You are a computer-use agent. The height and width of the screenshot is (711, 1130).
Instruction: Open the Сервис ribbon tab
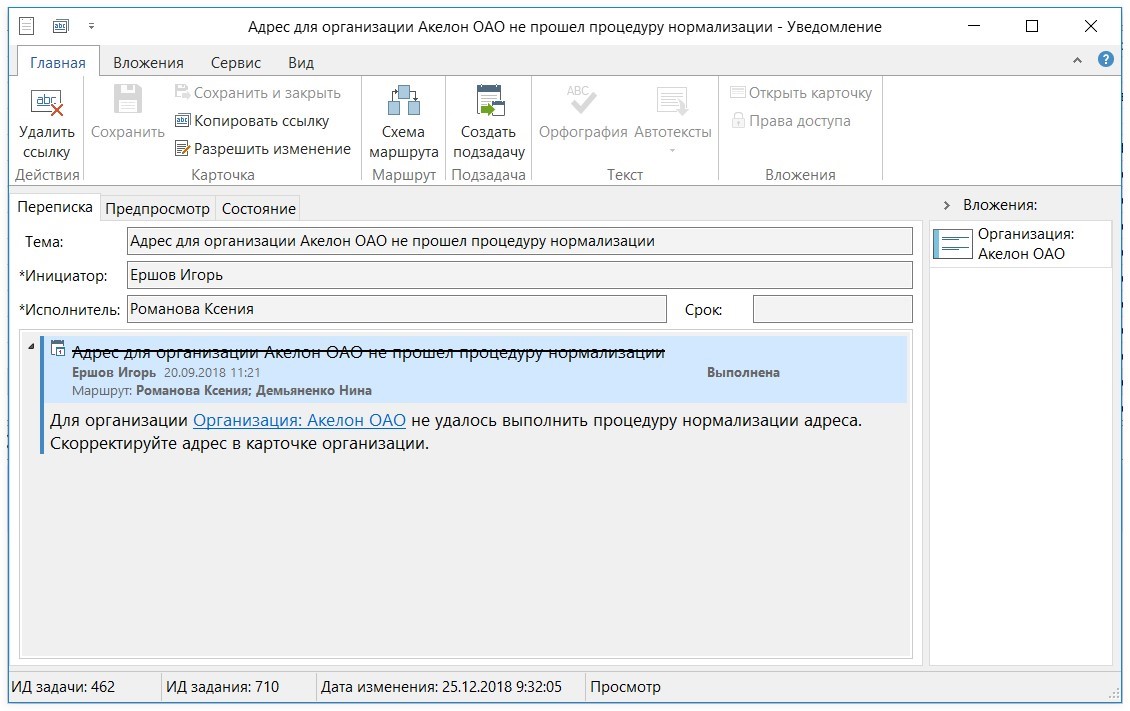pos(236,63)
